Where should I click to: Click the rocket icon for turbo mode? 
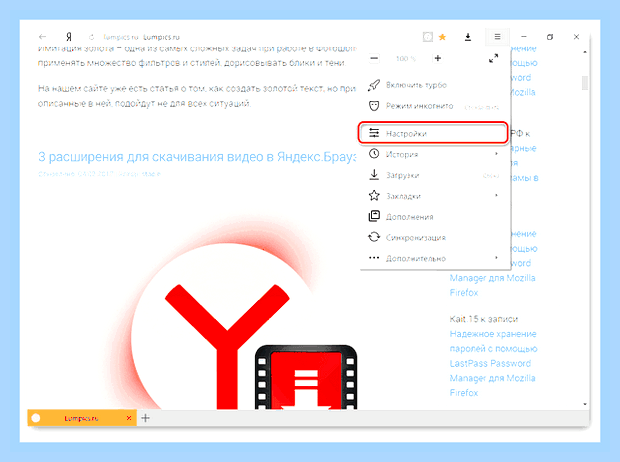374,85
